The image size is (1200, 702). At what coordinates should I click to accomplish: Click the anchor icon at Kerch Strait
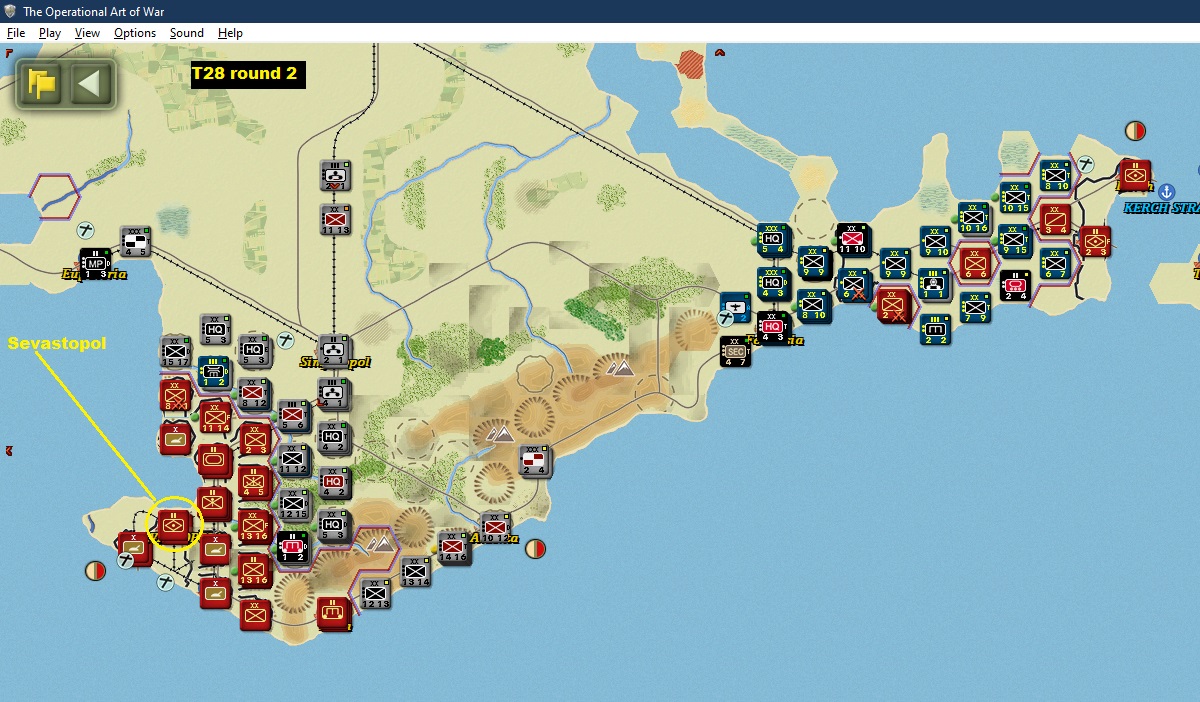1166,192
